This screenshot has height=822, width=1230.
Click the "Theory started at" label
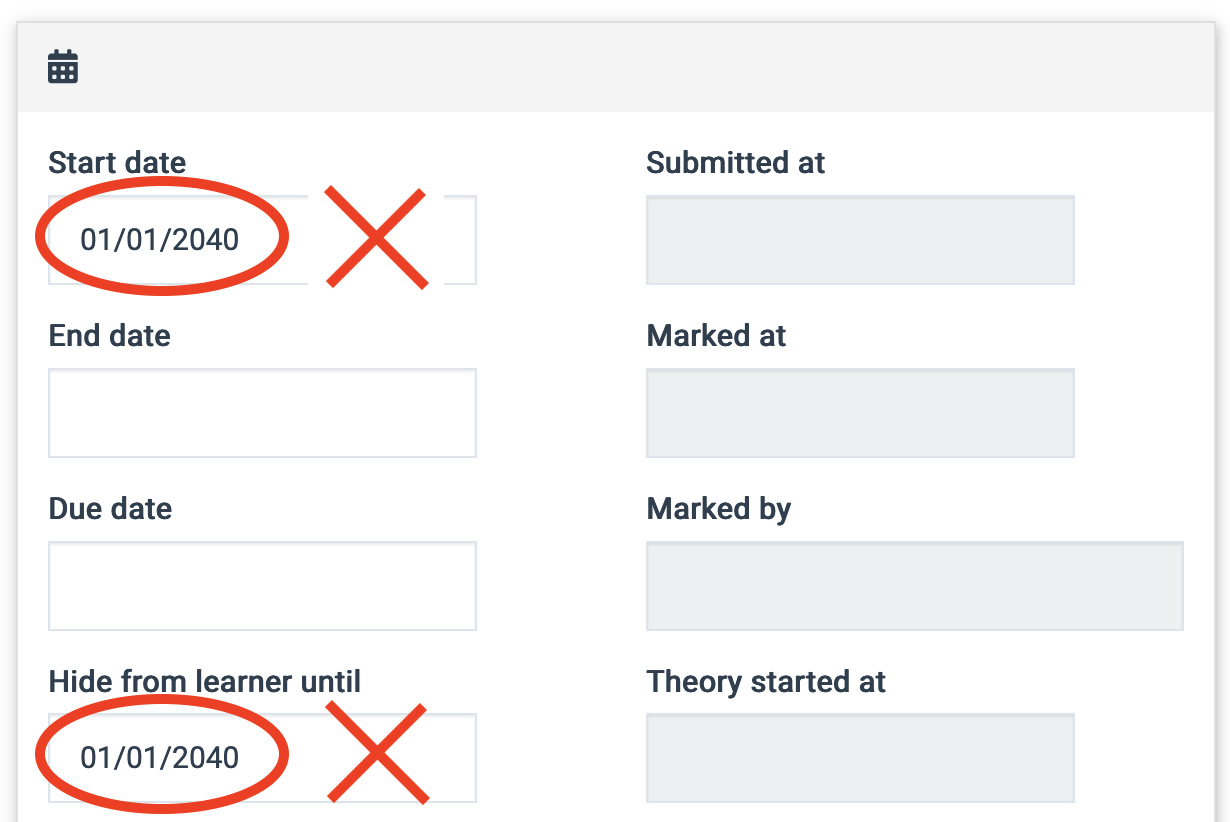pos(766,682)
